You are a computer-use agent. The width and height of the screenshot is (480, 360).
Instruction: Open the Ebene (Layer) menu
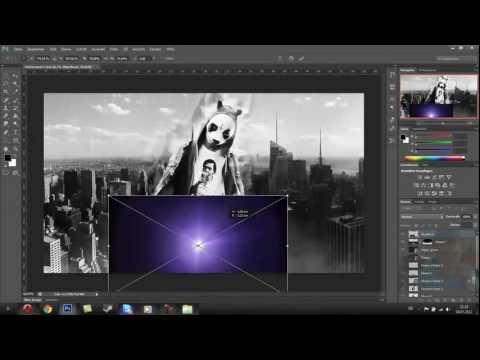tap(66, 49)
